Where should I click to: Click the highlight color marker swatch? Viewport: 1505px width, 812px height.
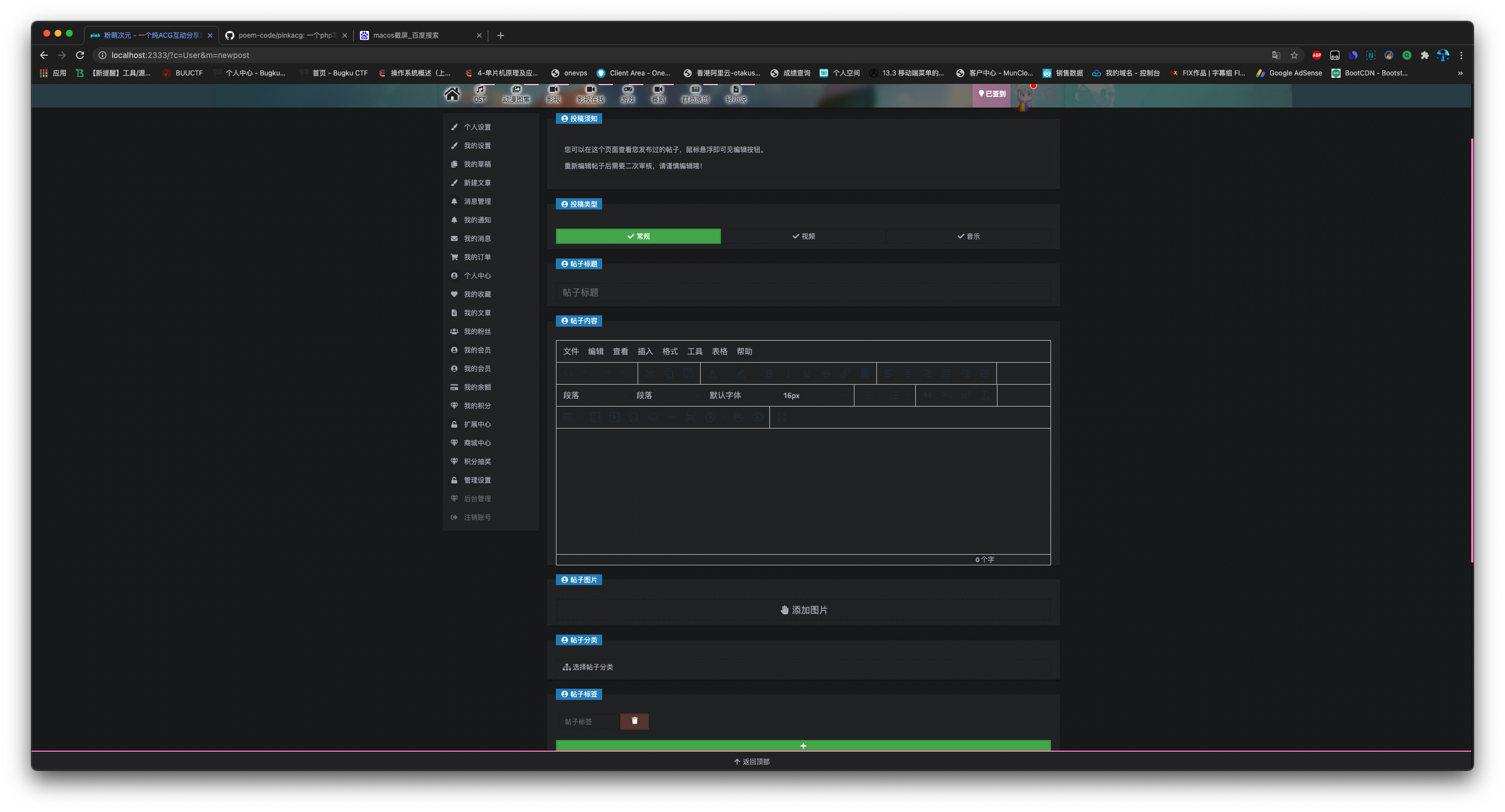[x=740, y=373]
